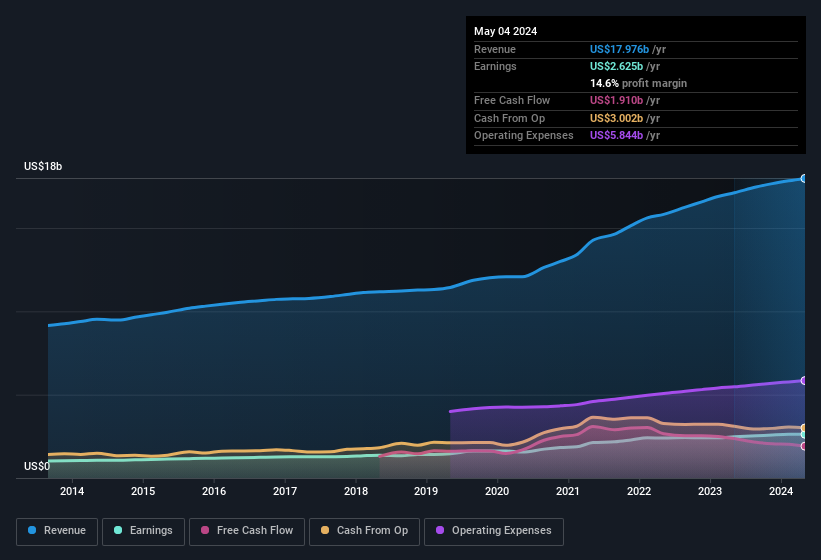The image size is (821, 560).
Task: Click the 2022 x-axis label
Action: [x=639, y=491]
